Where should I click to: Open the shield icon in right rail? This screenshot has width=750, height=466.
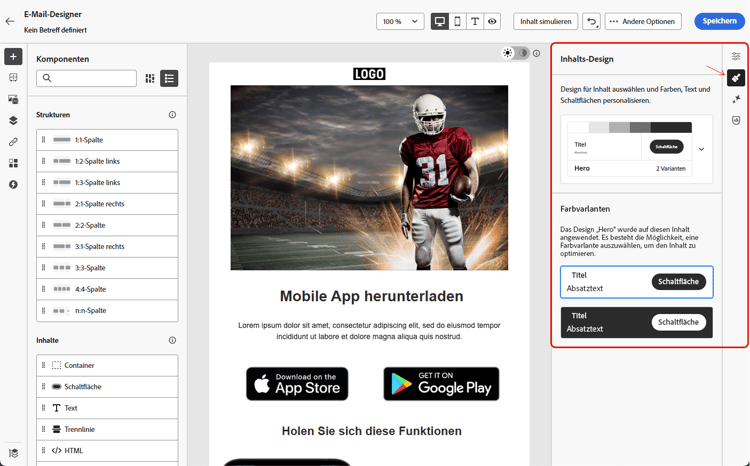click(x=736, y=120)
